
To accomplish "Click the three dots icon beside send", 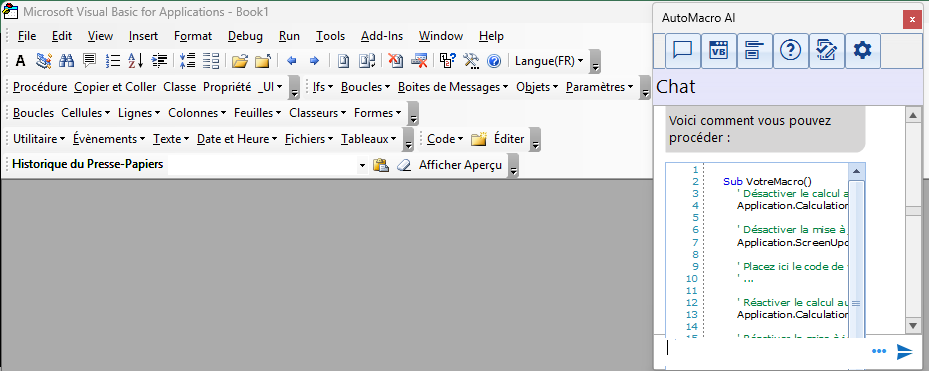I will (x=879, y=351).
